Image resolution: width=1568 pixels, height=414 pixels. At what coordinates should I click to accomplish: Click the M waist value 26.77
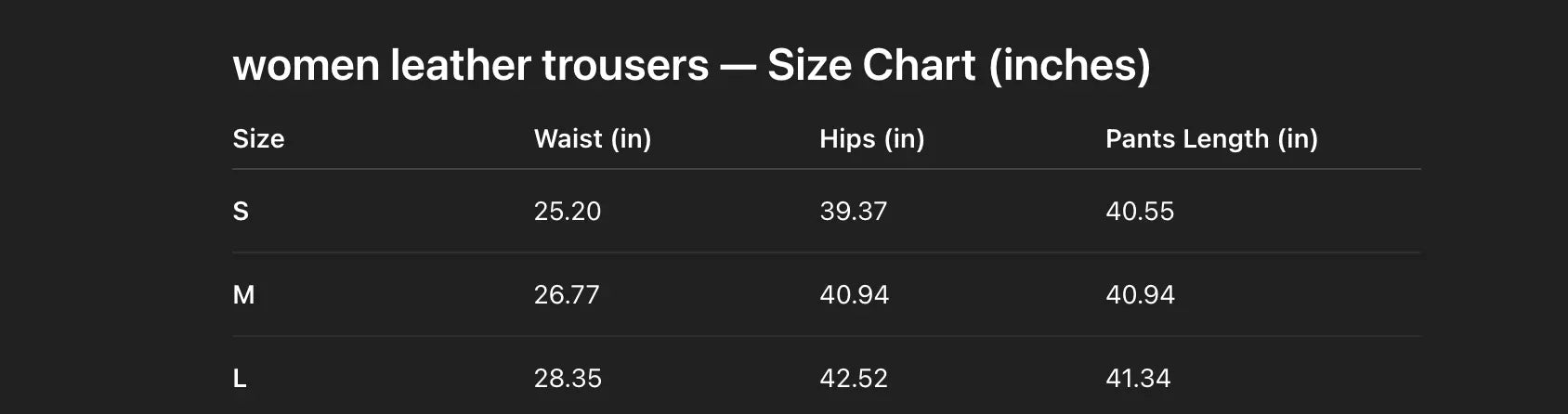[567, 295]
